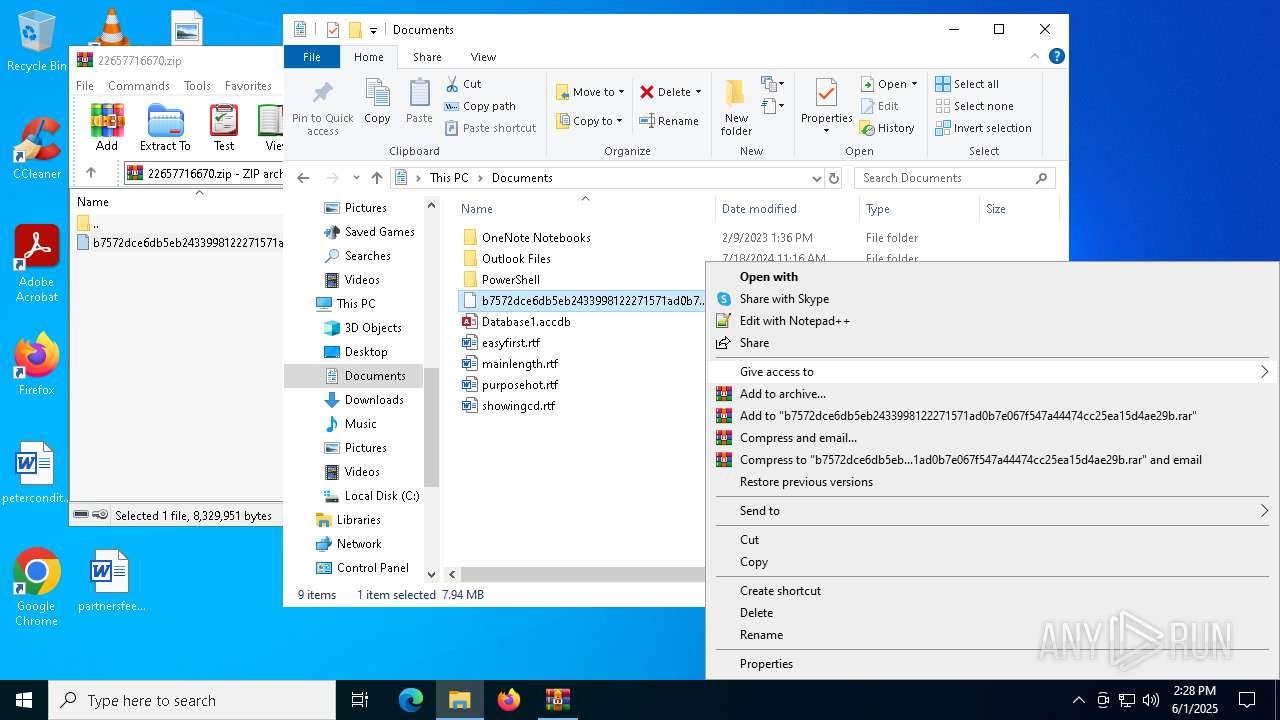Choose Add to archive... option
Viewport: 1280px width, 720px height.
[x=782, y=394]
